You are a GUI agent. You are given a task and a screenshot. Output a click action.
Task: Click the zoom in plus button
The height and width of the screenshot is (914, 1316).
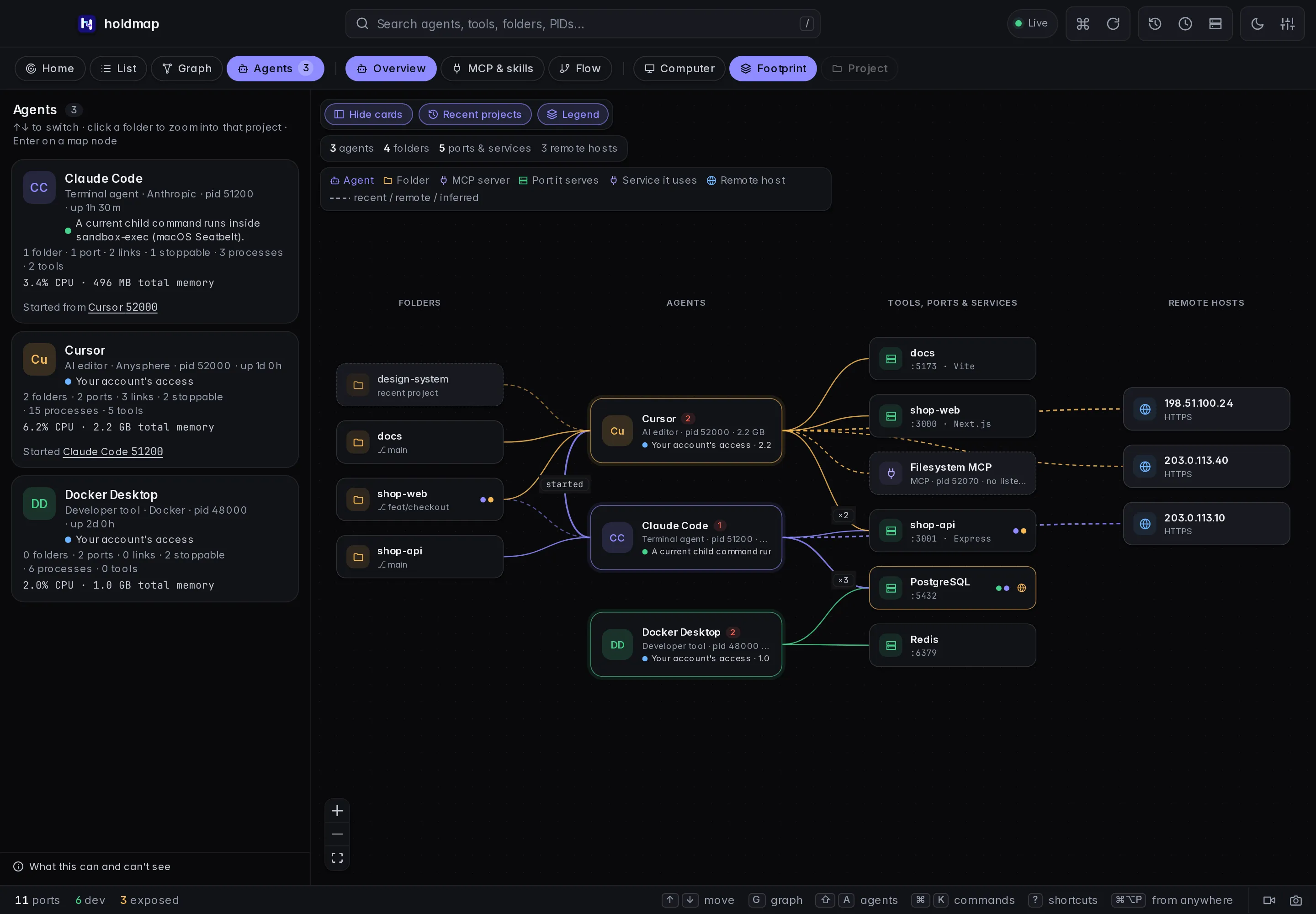pos(337,811)
